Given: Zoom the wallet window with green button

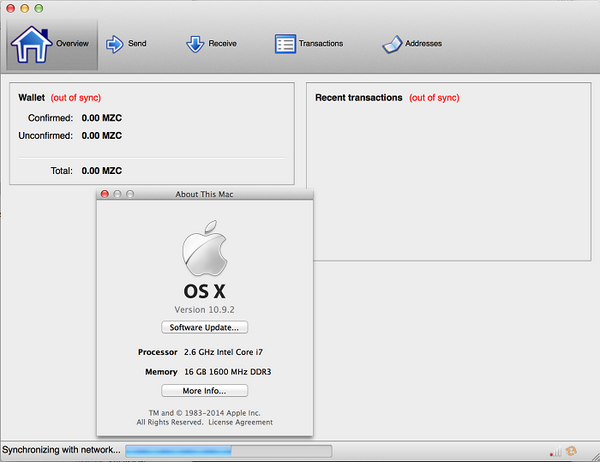Looking at the screenshot, I should (39, 8).
